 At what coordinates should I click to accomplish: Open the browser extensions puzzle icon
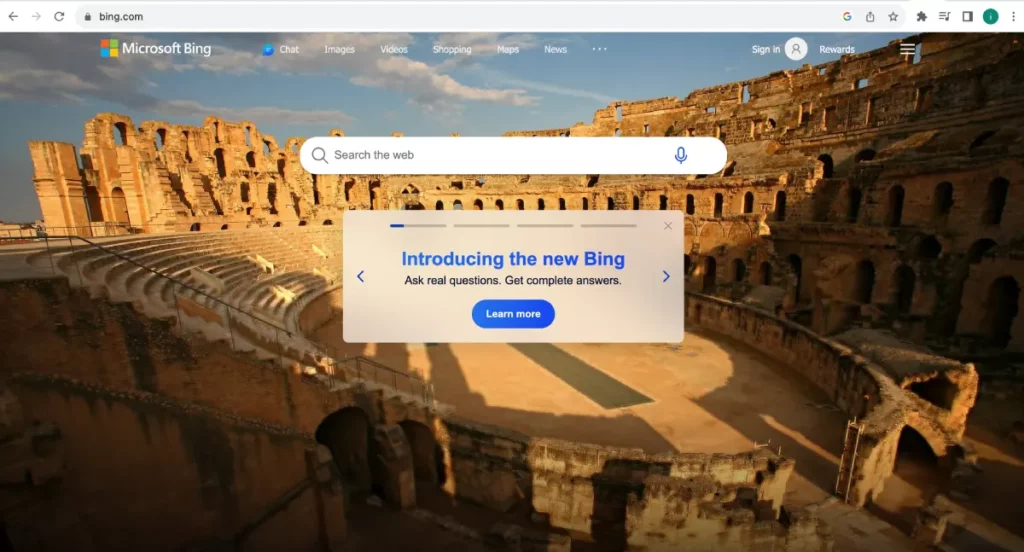pyautogui.click(x=921, y=16)
